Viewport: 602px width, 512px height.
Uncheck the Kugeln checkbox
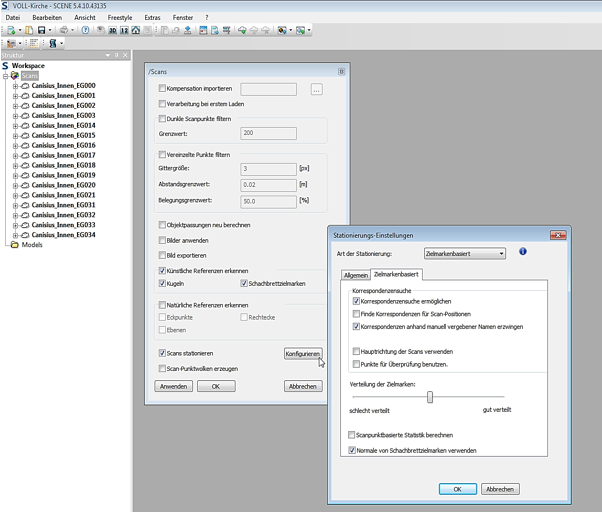click(162, 283)
